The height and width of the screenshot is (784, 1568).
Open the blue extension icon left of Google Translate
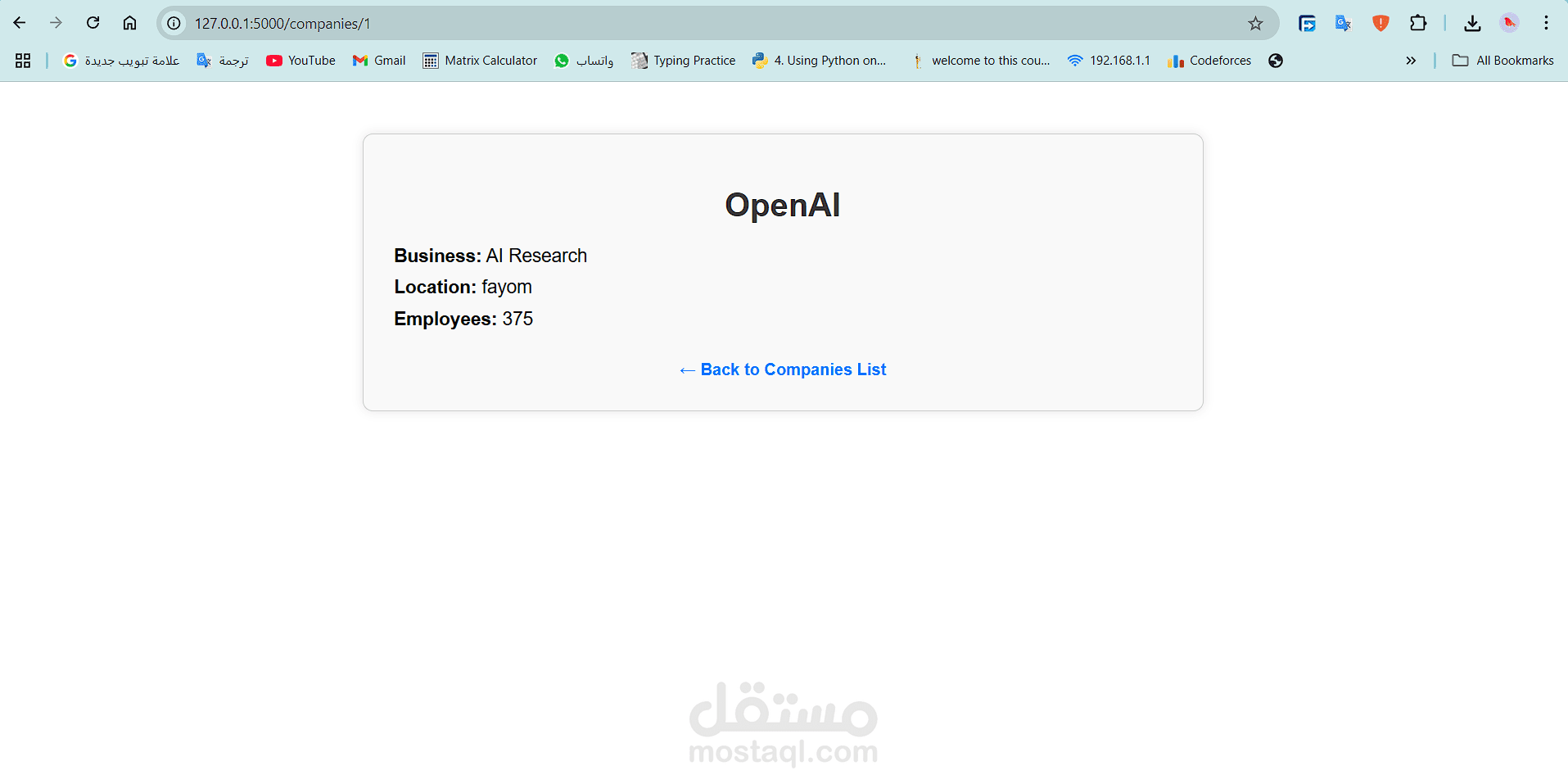pos(1307,24)
